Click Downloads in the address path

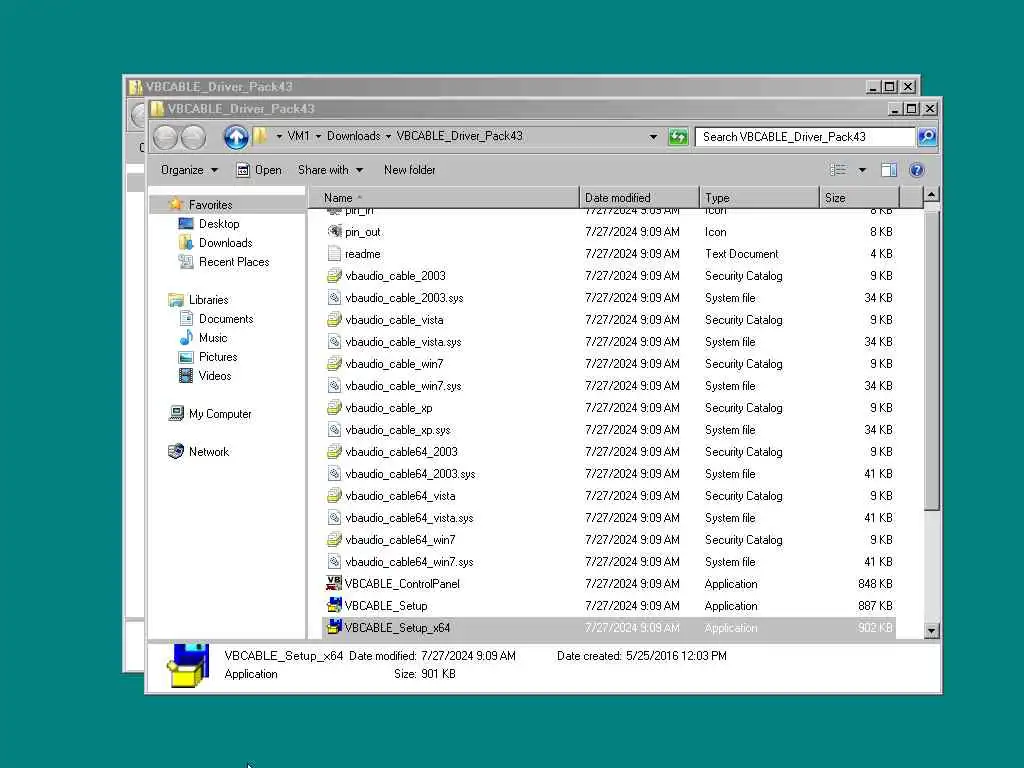tap(353, 136)
